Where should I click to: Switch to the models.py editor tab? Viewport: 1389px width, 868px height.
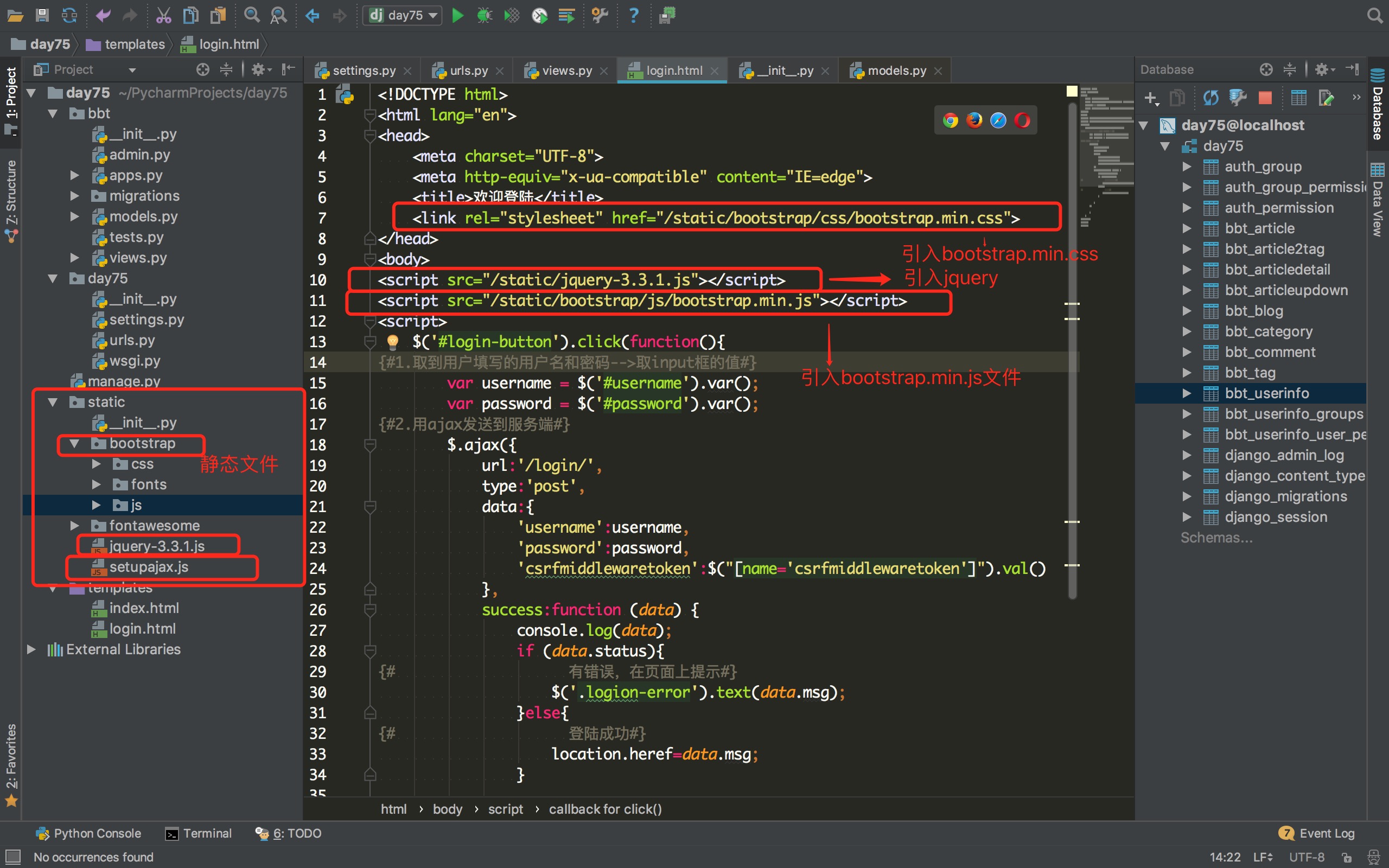[x=895, y=71]
